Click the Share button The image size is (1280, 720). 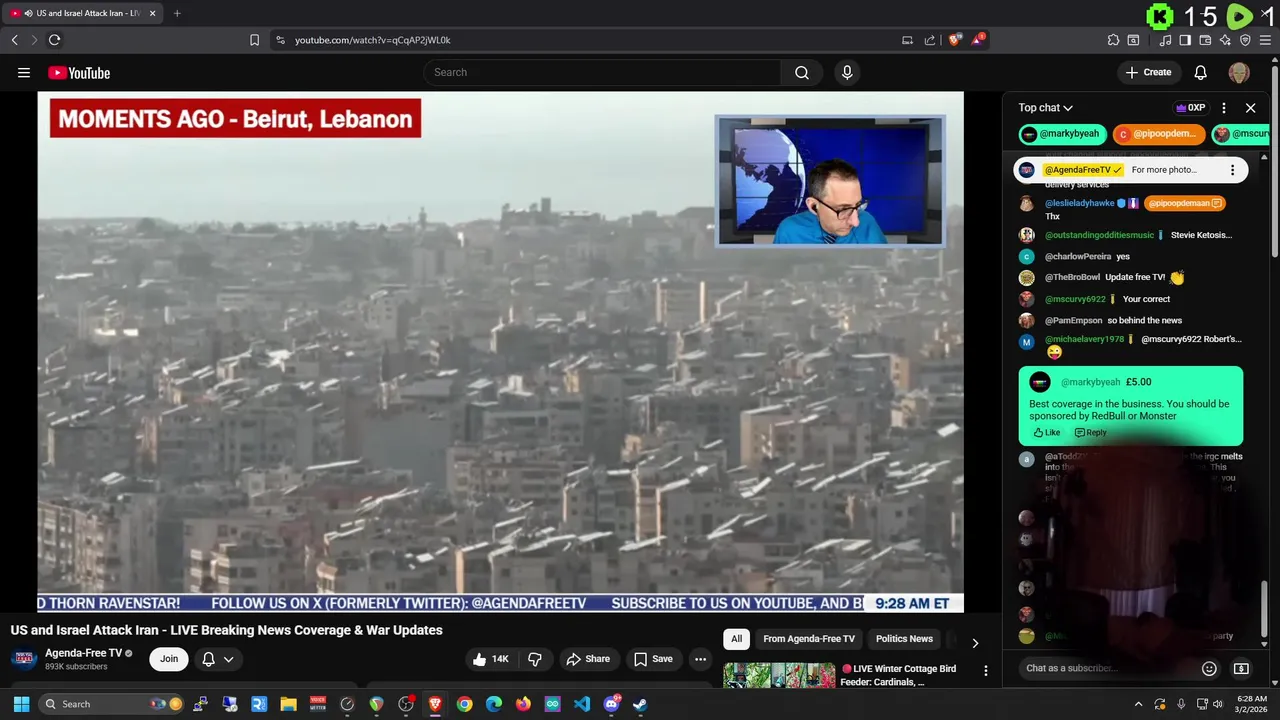point(588,659)
